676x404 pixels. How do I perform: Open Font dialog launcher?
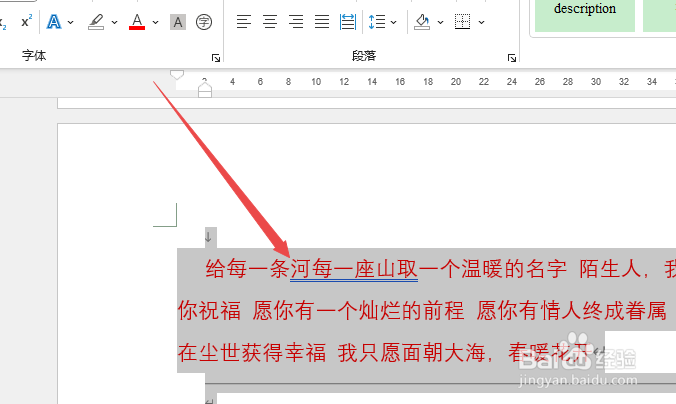click(216, 58)
